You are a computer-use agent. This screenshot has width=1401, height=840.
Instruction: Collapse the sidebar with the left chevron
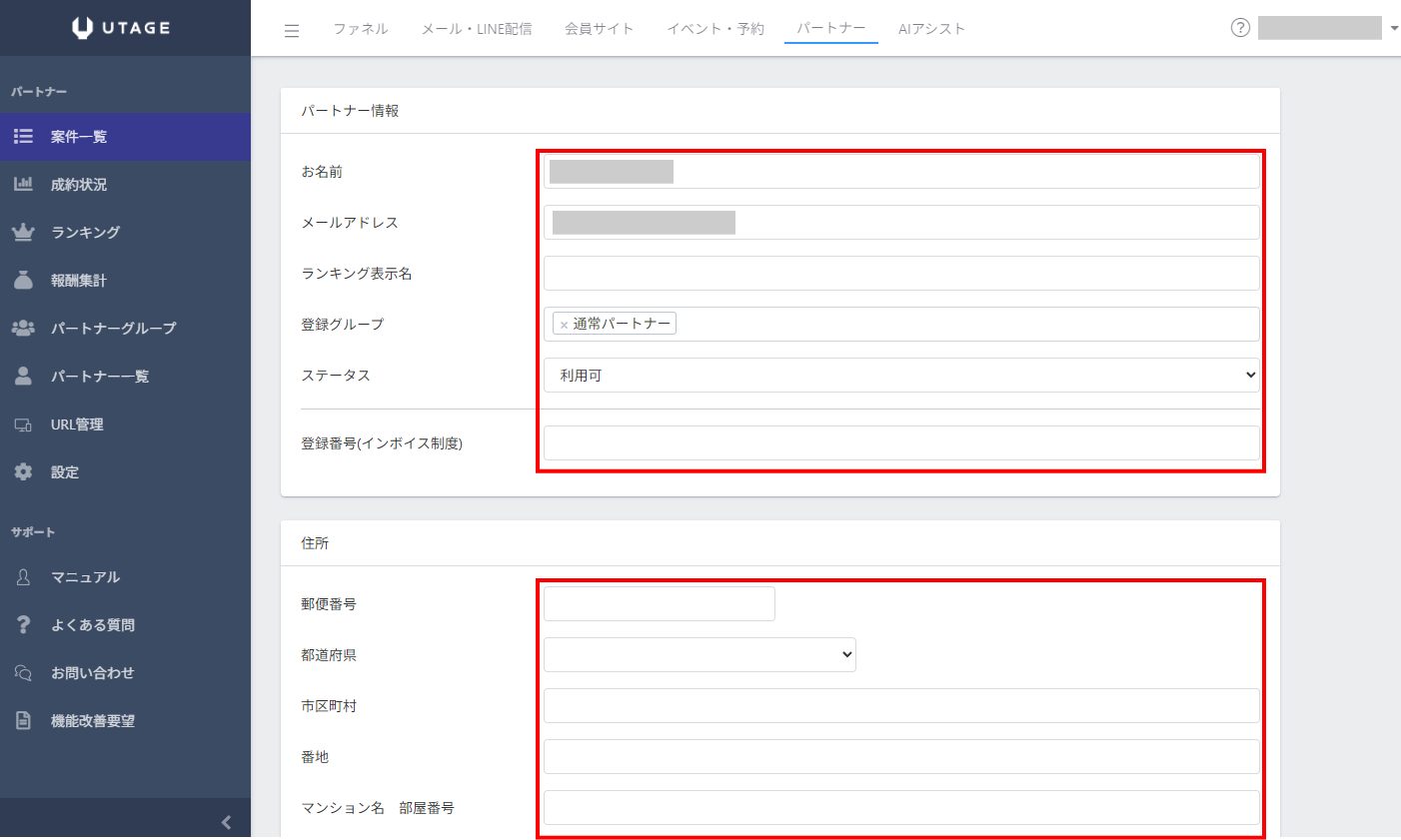(226, 822)
